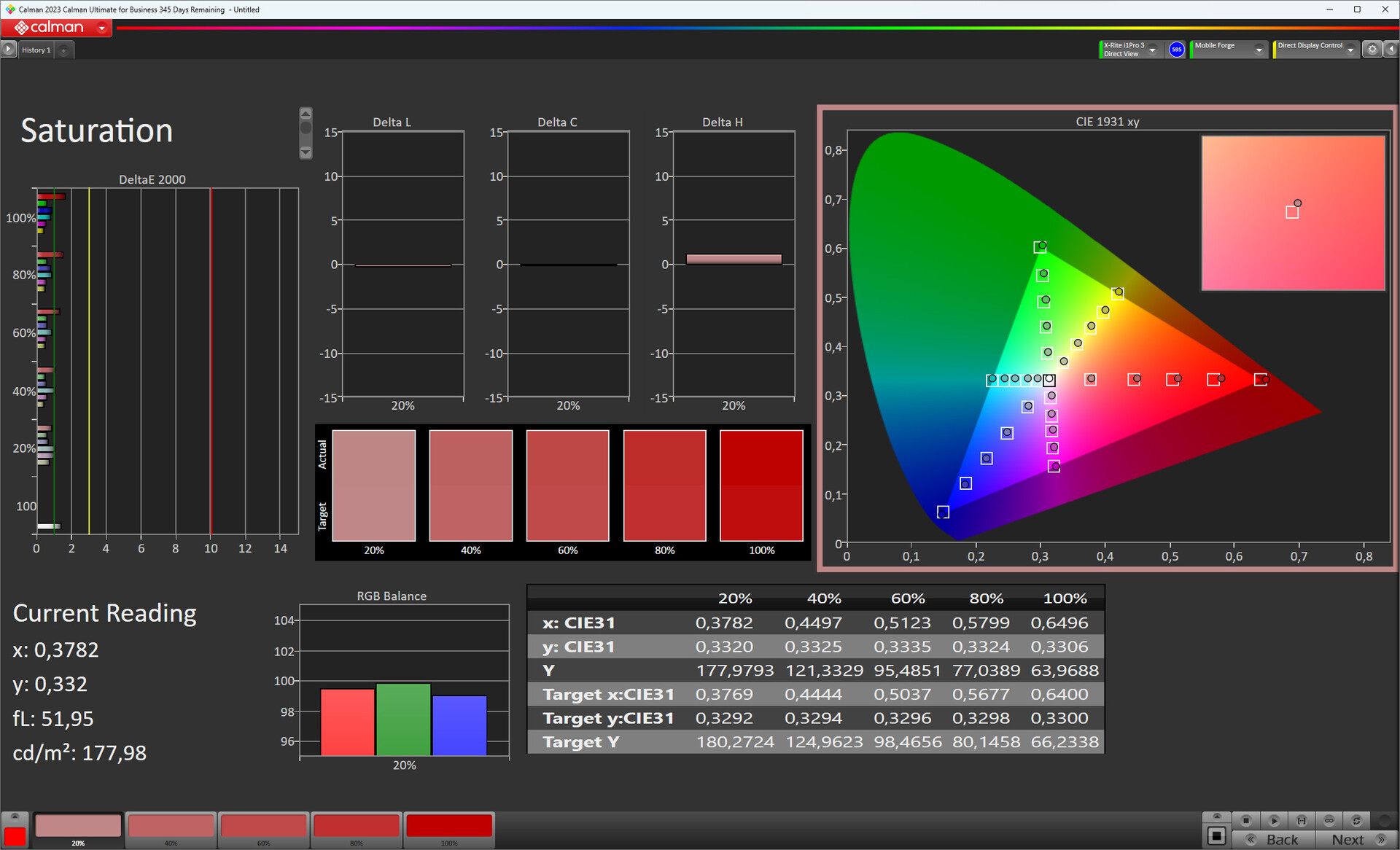The height and width of the screenshot is (850, 1400).
Task: Click the 80% red patch in bottom strip
Action: point(356,830)
